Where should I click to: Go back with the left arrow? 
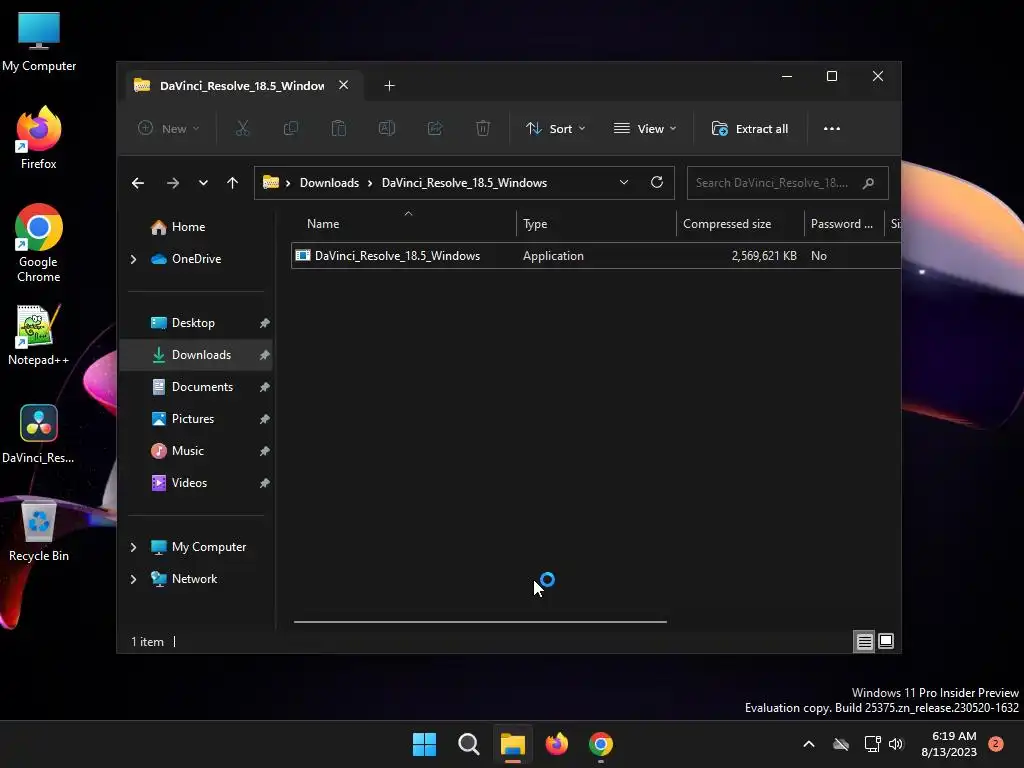138,183
